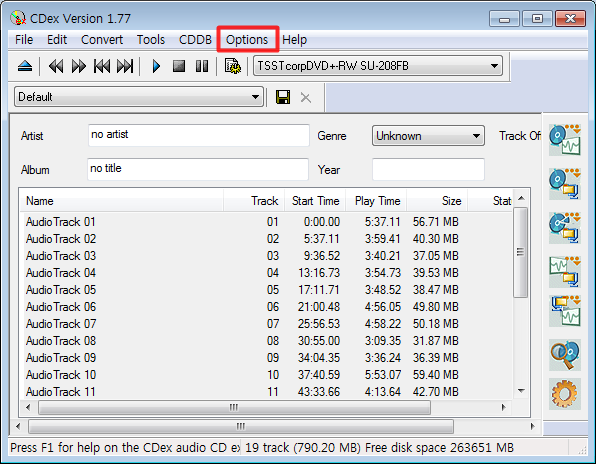
Task: Extract CD tracks to compressed audio icon
Action: (x=565, y=184)
